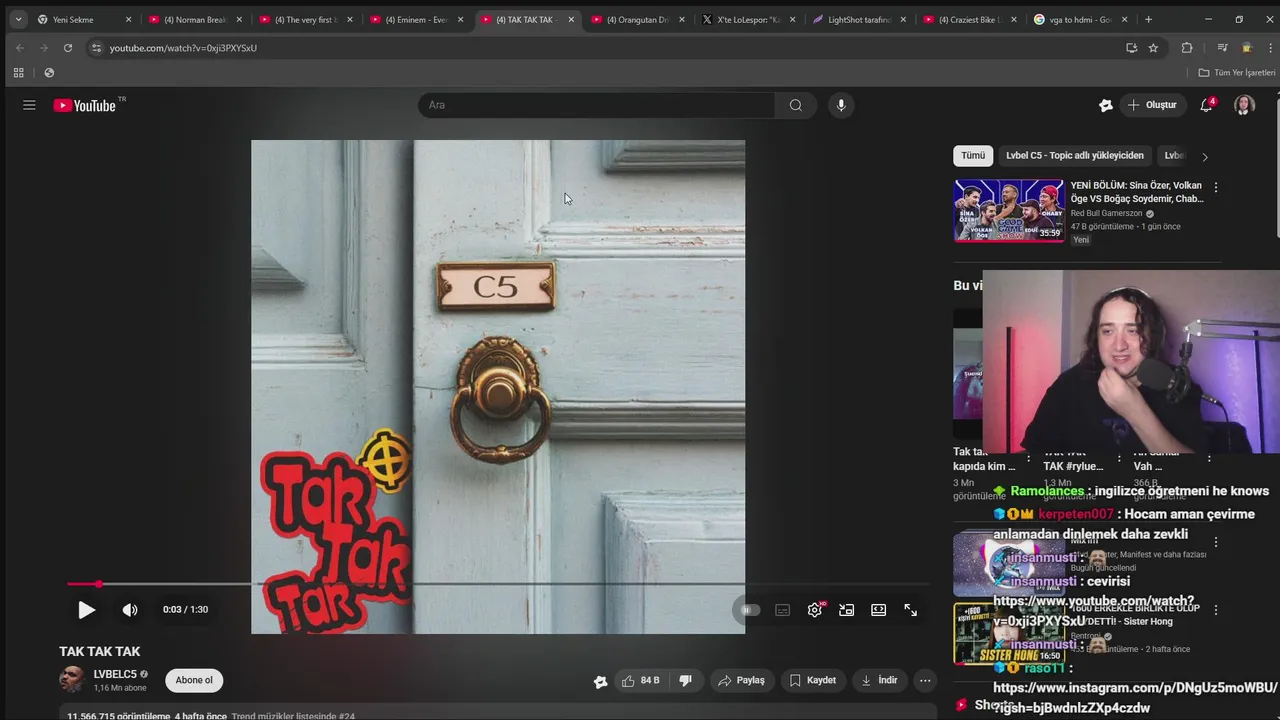Viewport: 1280px width, 720px height.
Task: Enable theater mode view
Action: coord(879,610)
